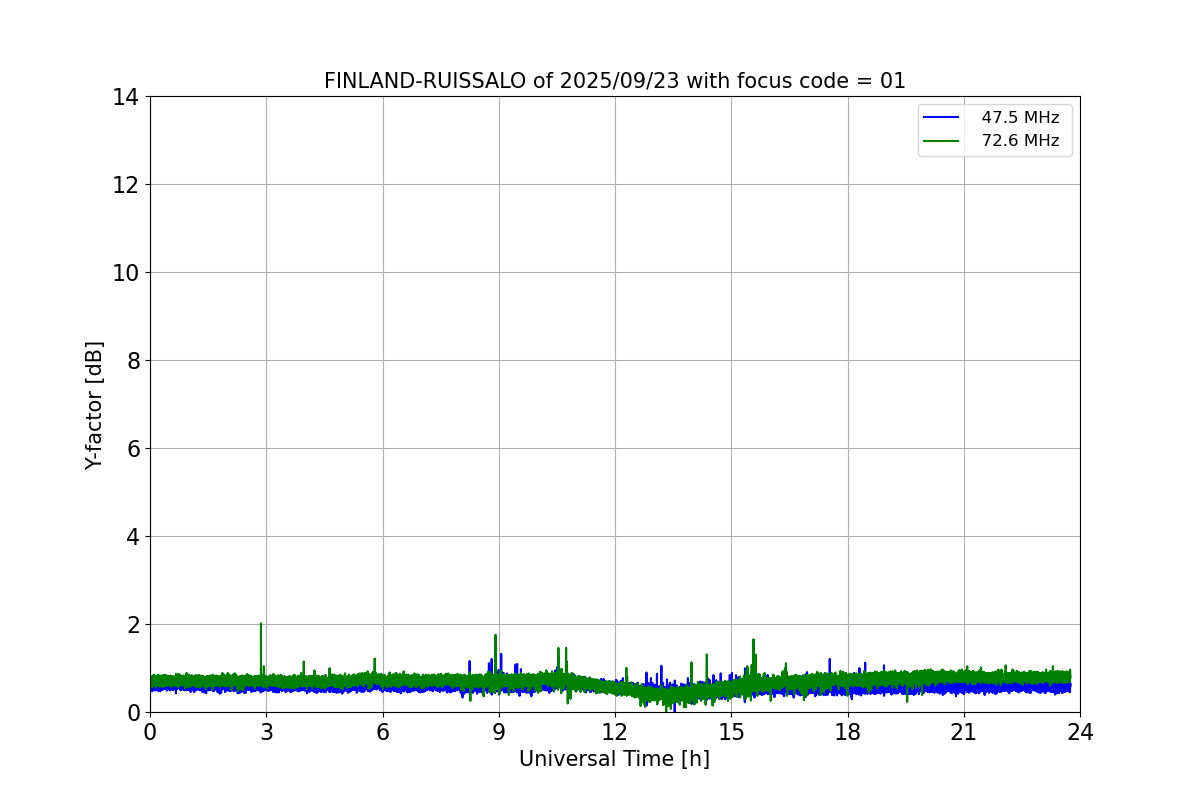Screen dimensions: 1200x800
Task: Click the Universal Time [h] axis label
Action: tap(614, 759)
